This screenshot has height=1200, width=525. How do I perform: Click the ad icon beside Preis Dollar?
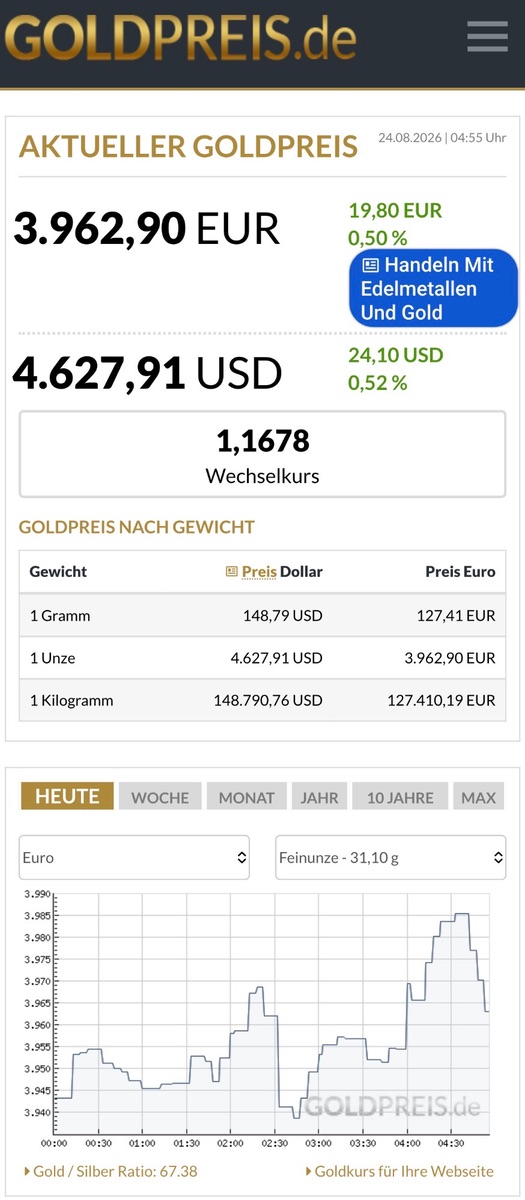click(232, 571)
